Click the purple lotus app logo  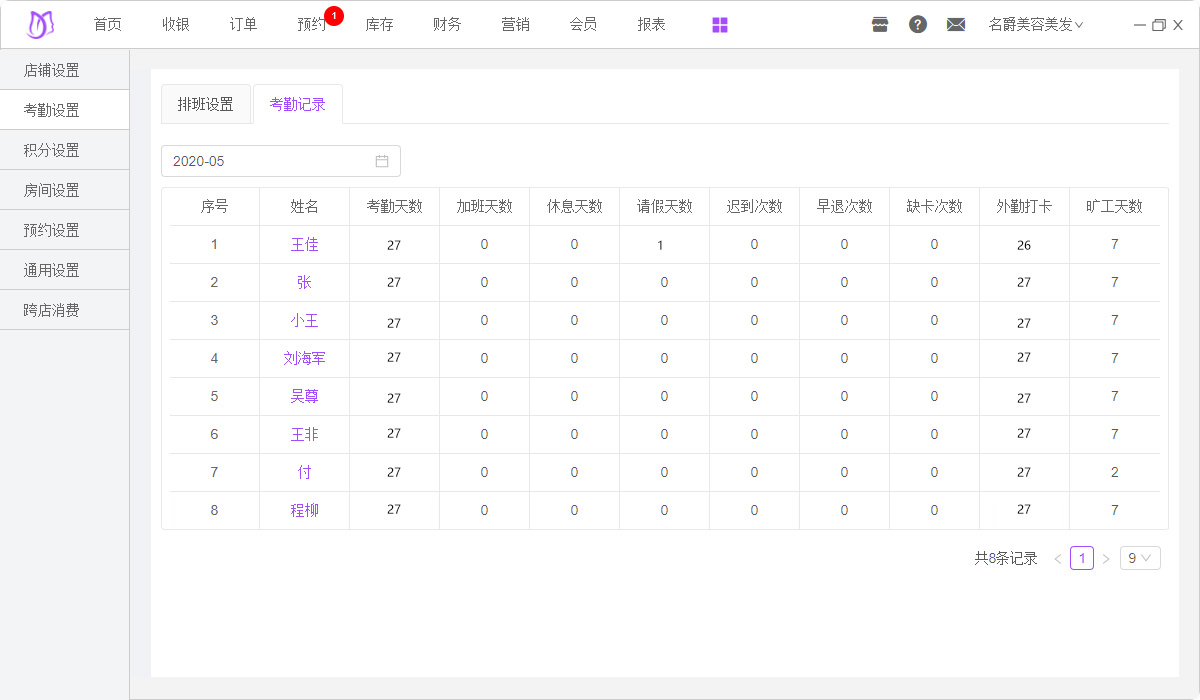click(x=40, y=25)
